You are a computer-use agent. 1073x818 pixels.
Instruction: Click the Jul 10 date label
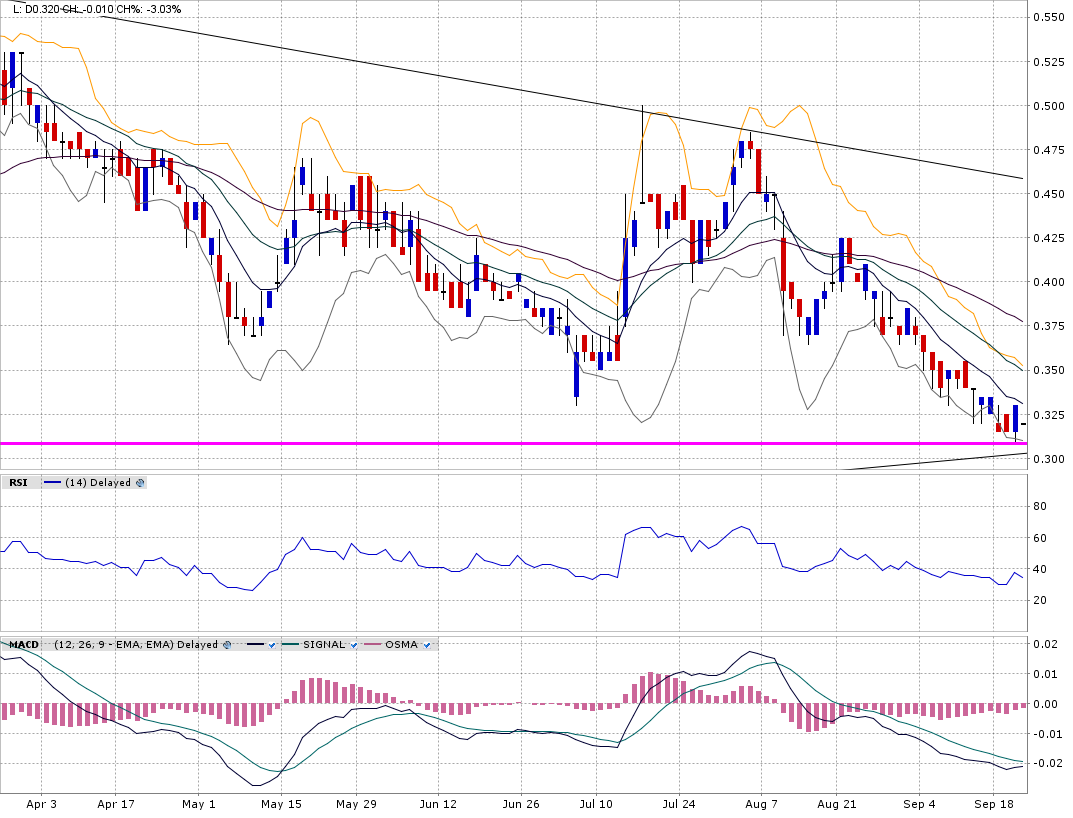[x=596, y=803]
